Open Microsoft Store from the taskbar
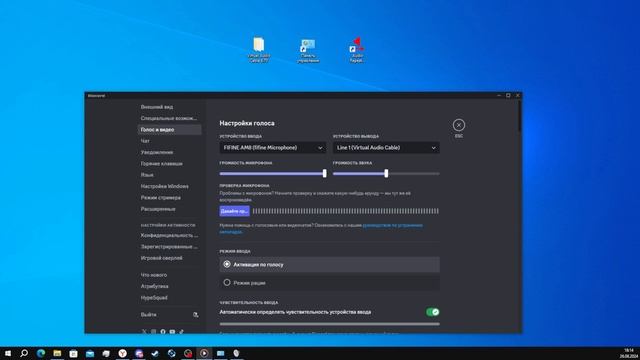 (73, 353)
